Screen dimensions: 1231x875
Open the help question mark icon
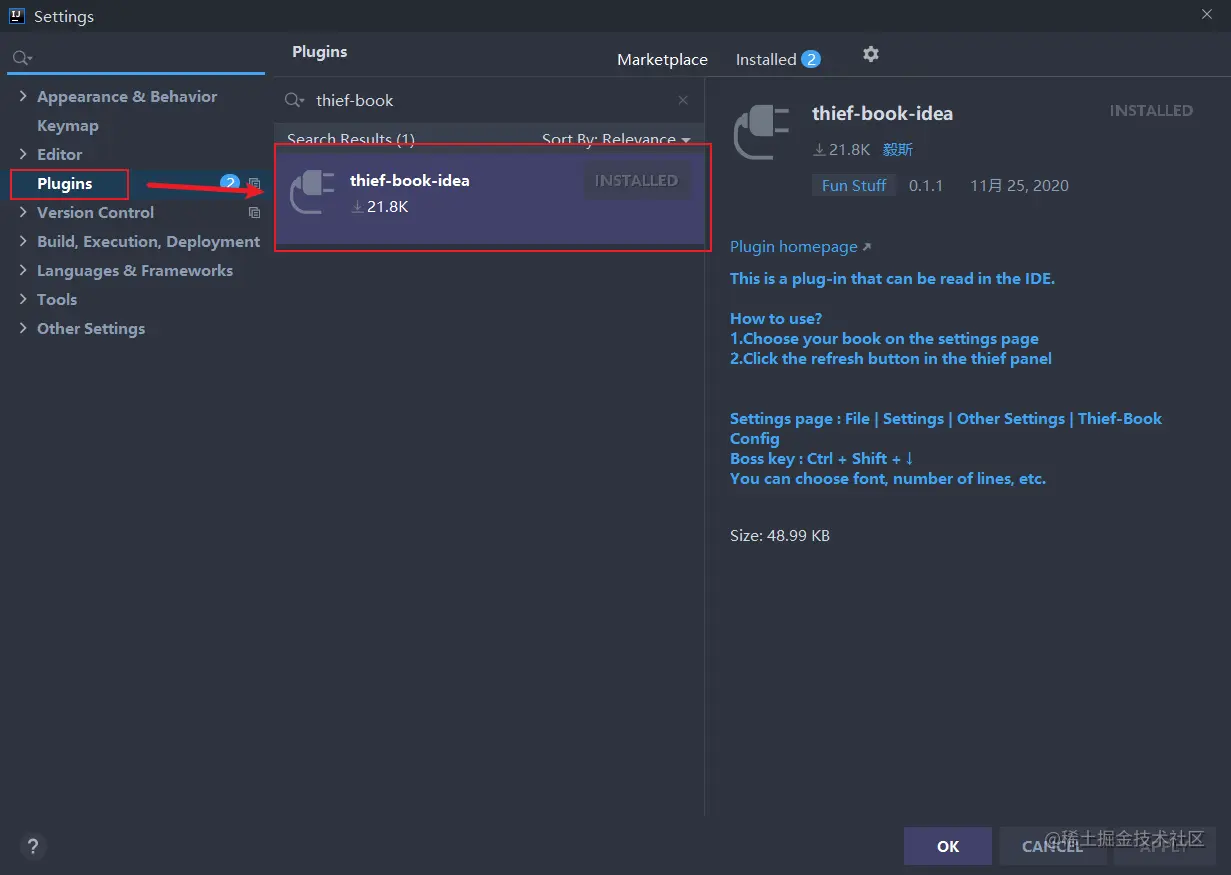(x=33, y=846)
